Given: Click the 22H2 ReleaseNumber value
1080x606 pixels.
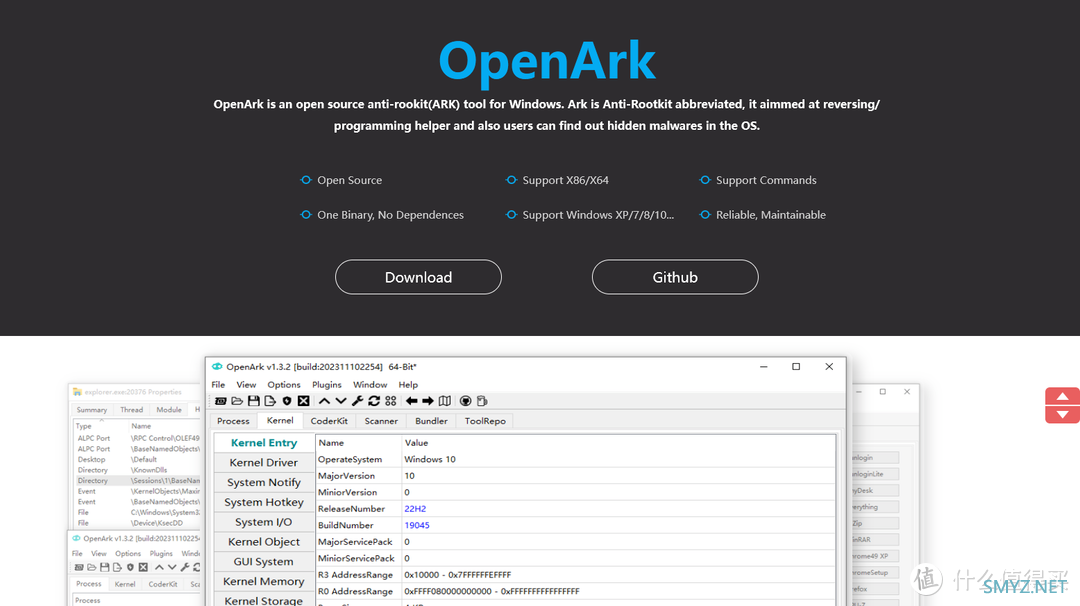Looking at the screenshot, I should 415,509.
